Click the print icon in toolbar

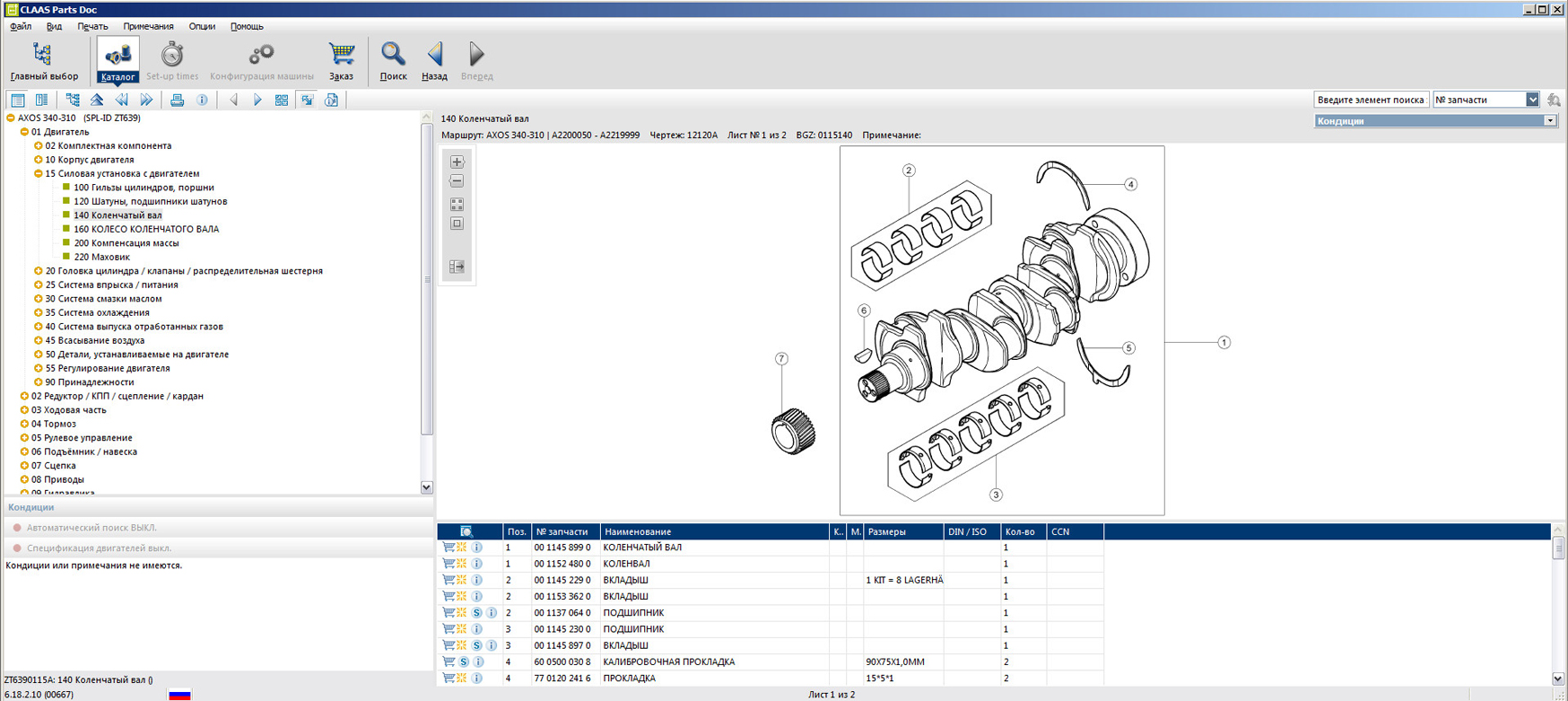coord(177,101)
